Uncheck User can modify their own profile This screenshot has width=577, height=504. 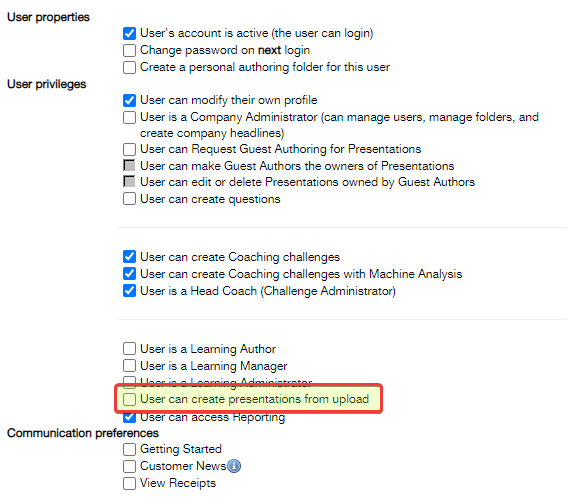tap(129, 100)
